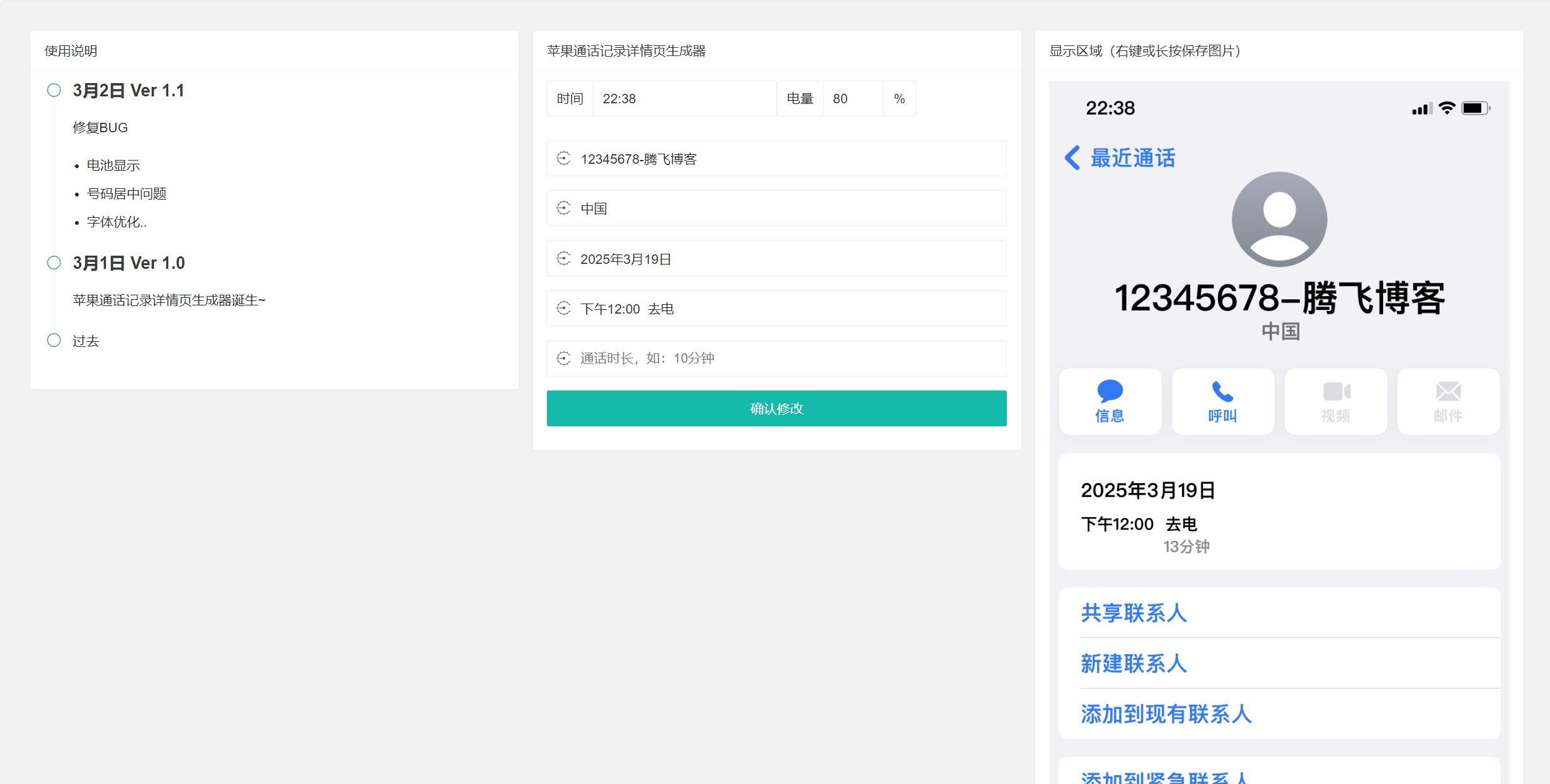The height and width of the screenshot is (784, 1550).
Task: Click the 13分钟 duration in call card
Action: pyautogui.click(x=1186, y=547)
